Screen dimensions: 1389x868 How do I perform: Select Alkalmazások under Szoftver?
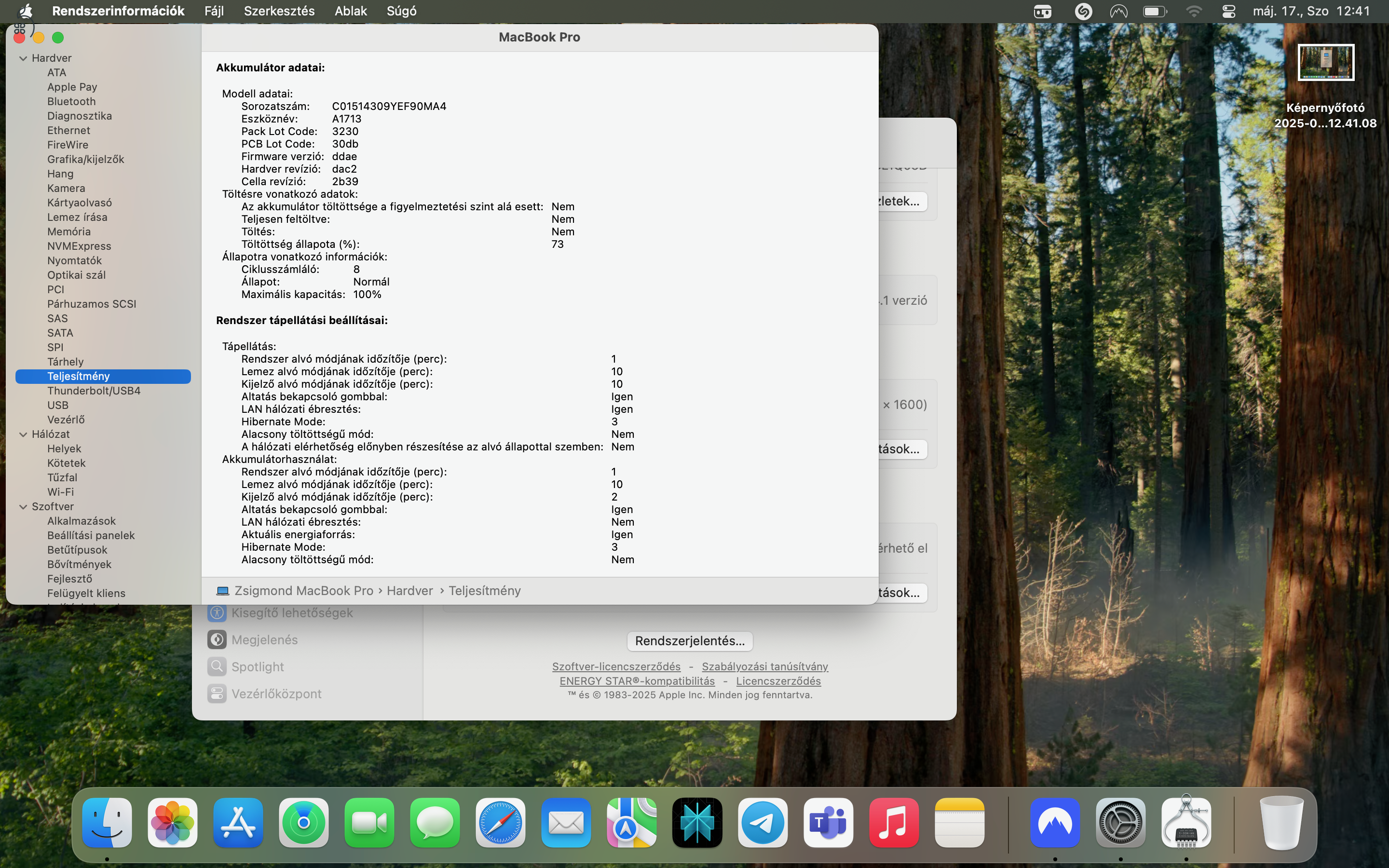click(82, 521)
